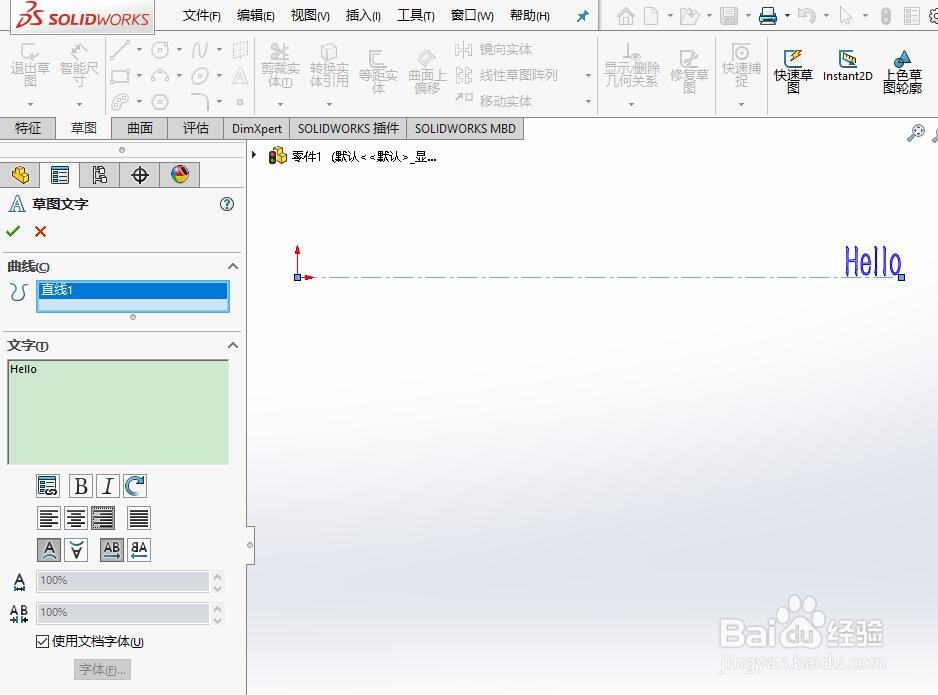Click the sketch origin point
The image size is (938, 695).
click(x=297, y=277)
